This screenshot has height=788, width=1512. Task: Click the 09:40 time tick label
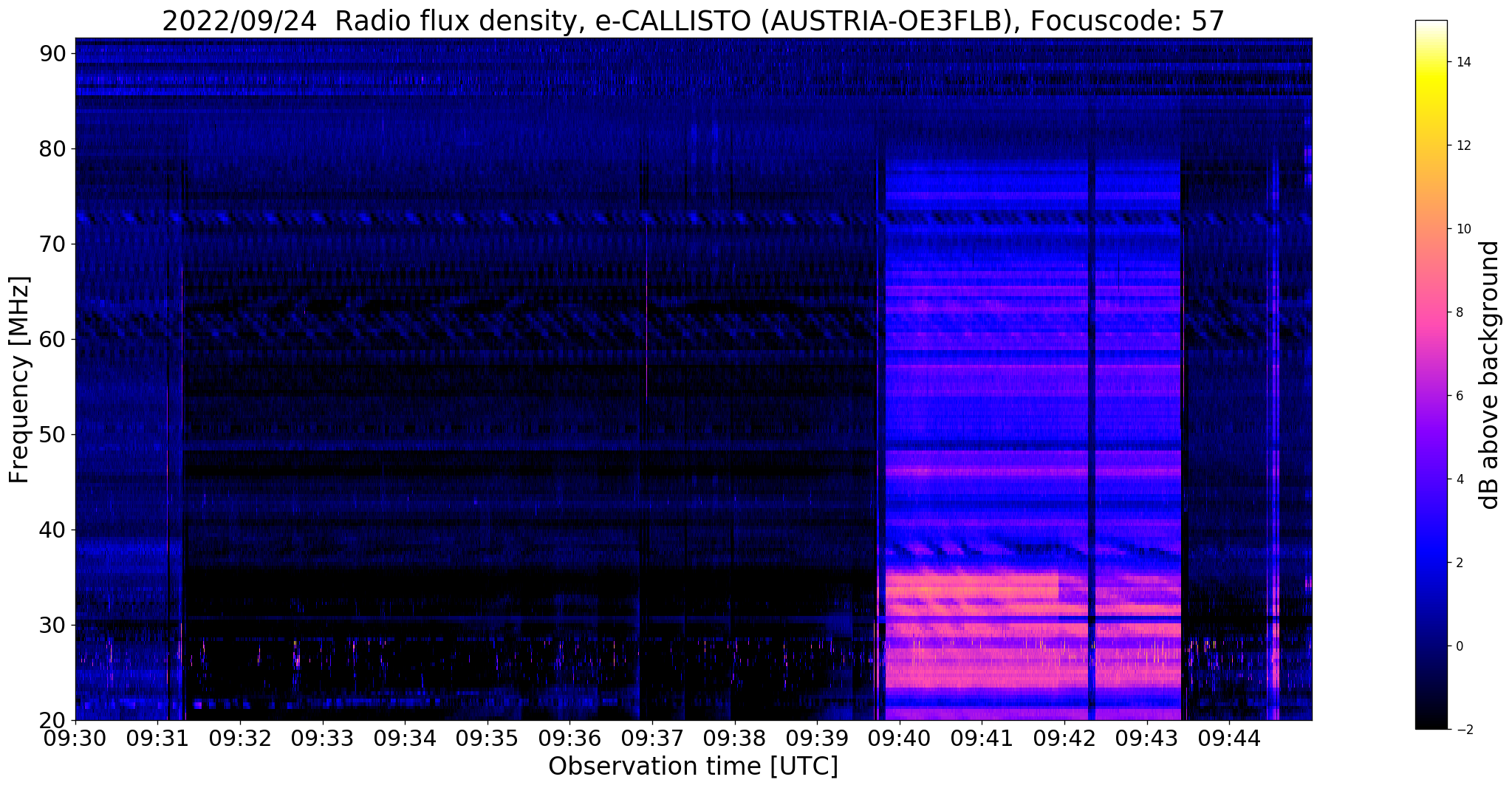pos(900,739)
